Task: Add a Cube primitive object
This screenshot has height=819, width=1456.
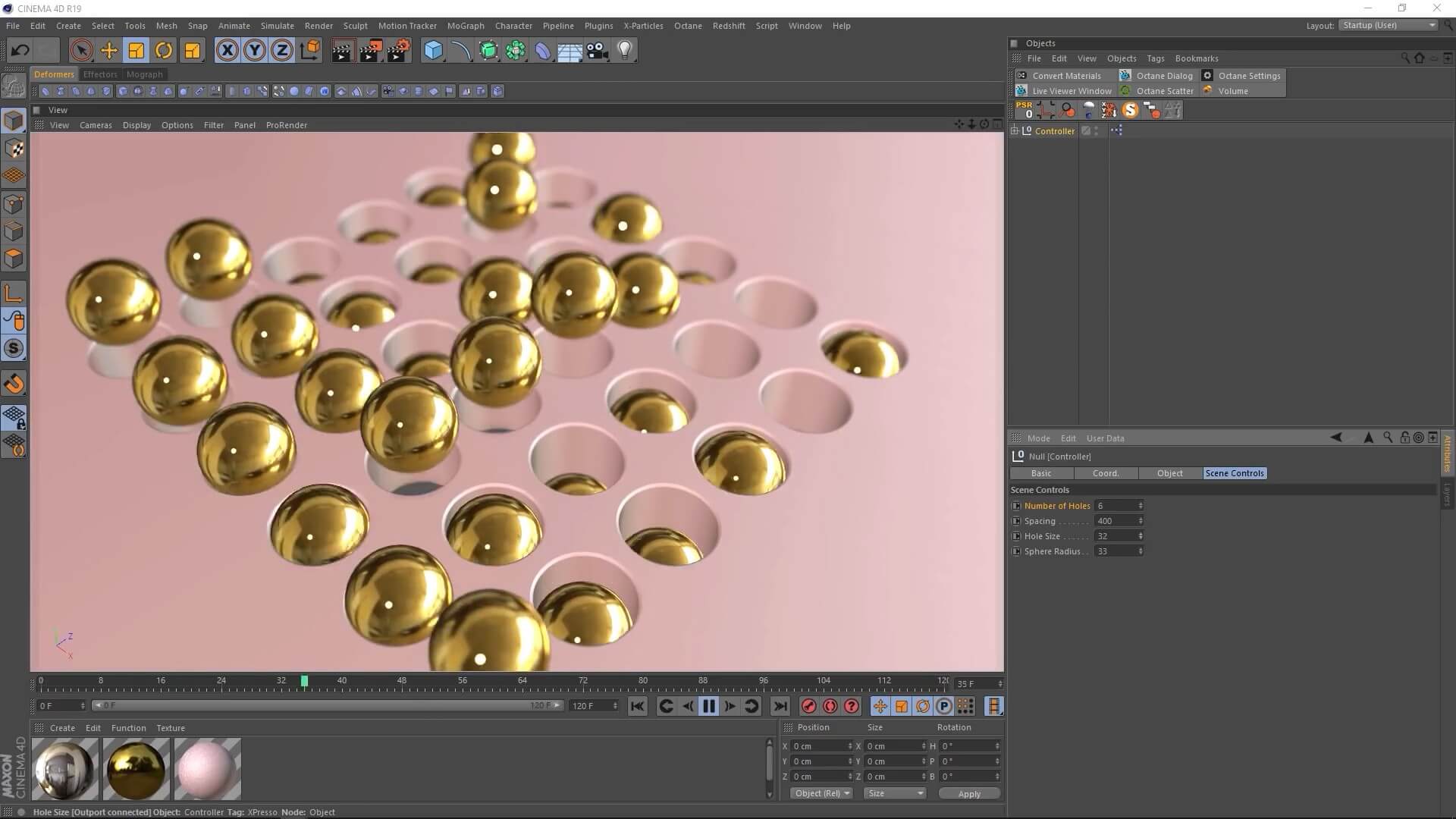Action: point(433,51)
